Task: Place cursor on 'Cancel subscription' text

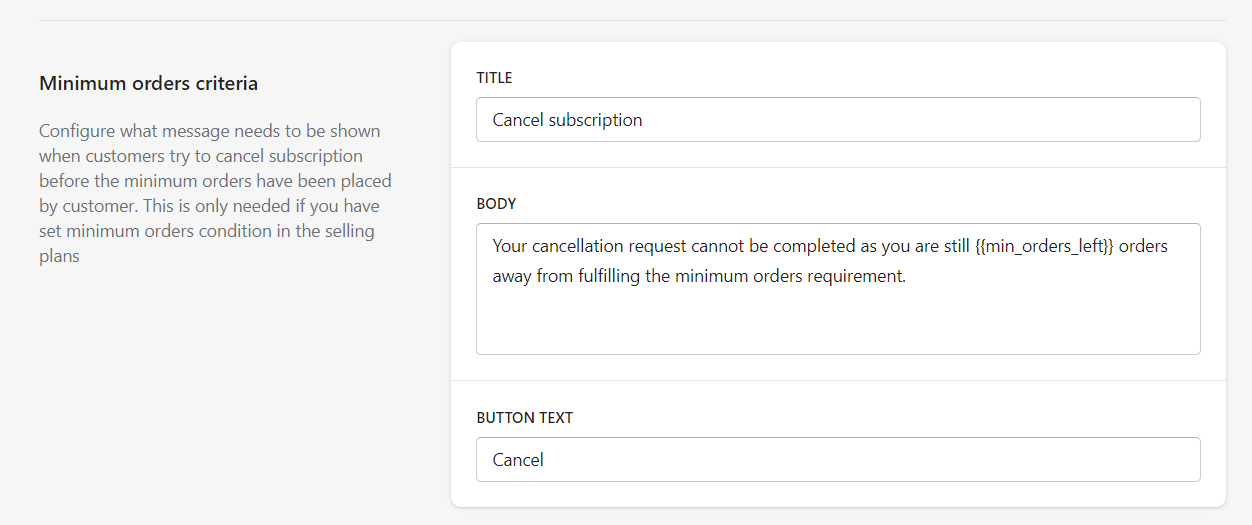Action: tap(567, 120)
